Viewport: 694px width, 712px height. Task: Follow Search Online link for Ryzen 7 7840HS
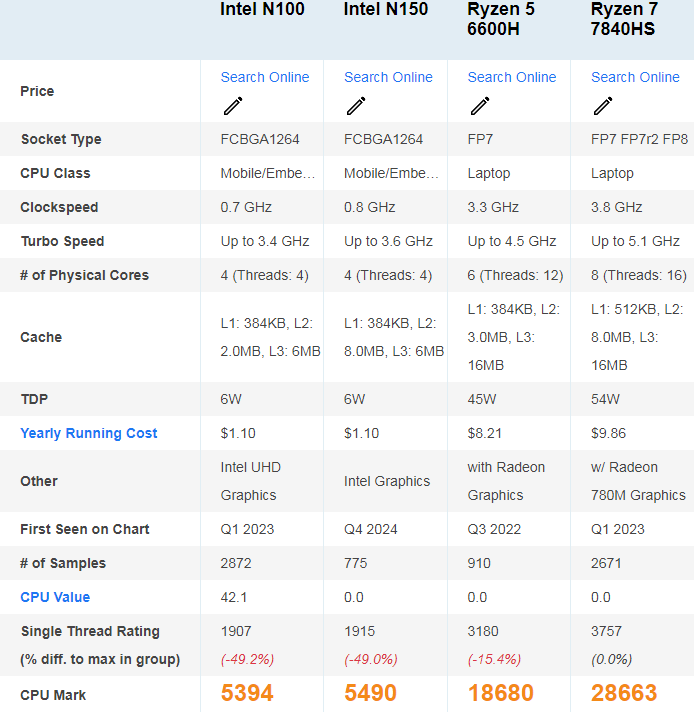(x=635, y=77)
